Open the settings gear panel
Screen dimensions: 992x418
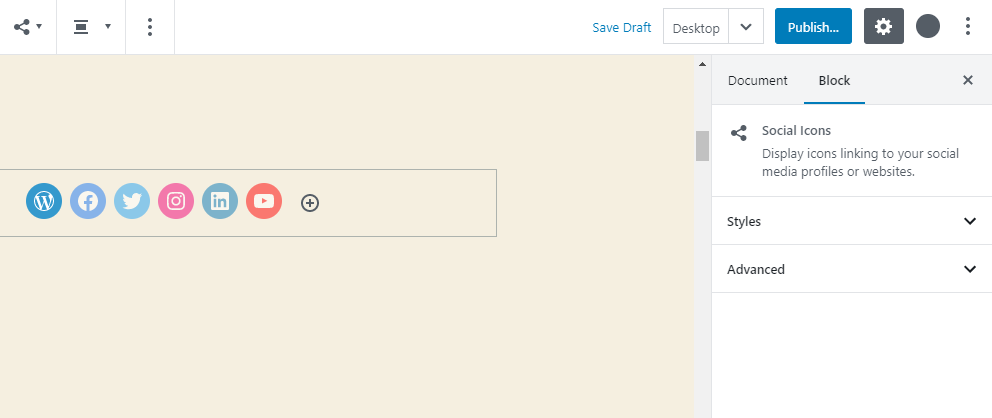click(x=883, y=27)
